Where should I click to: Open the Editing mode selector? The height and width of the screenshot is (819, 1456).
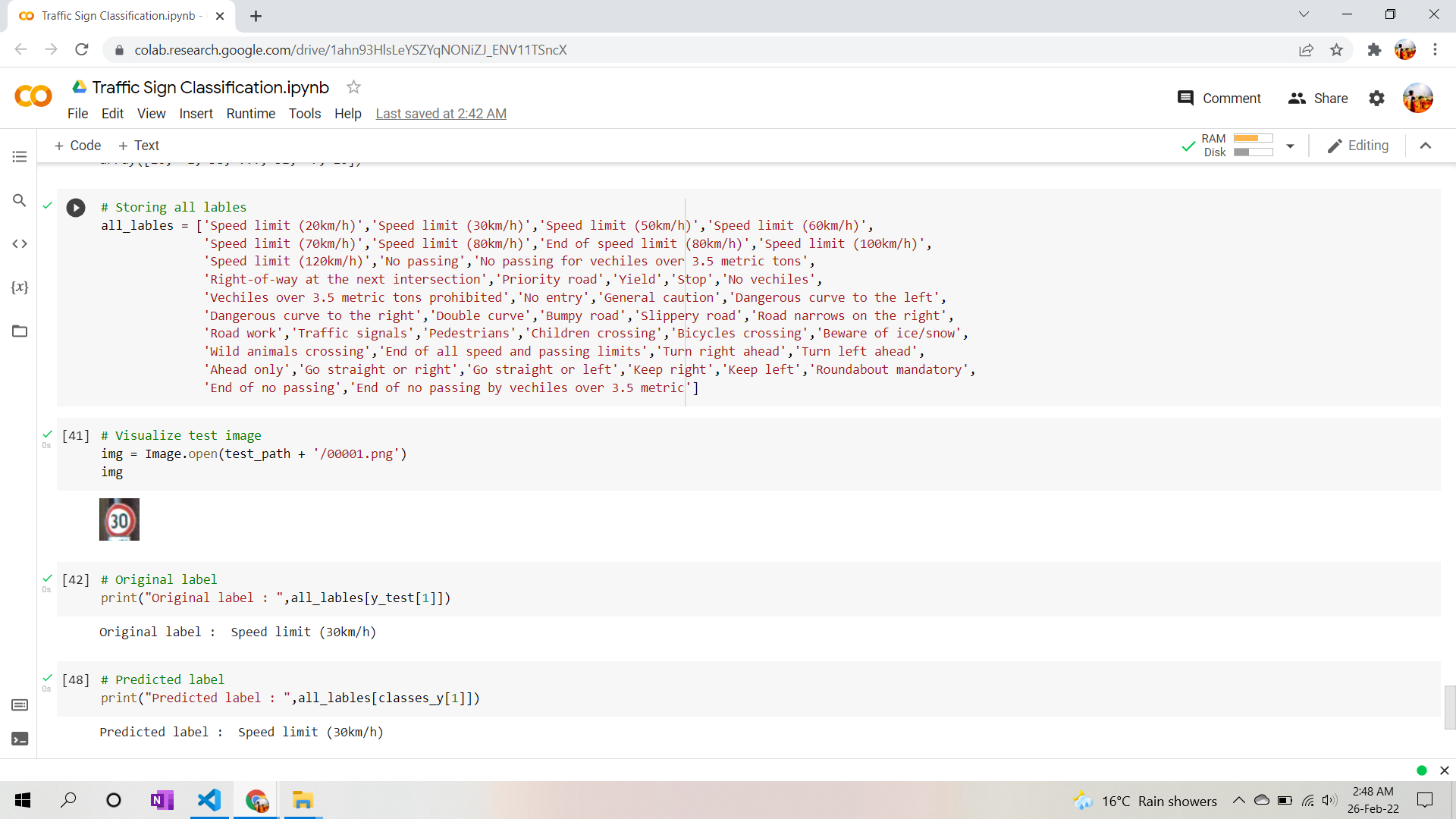(x=1358, y=146)
